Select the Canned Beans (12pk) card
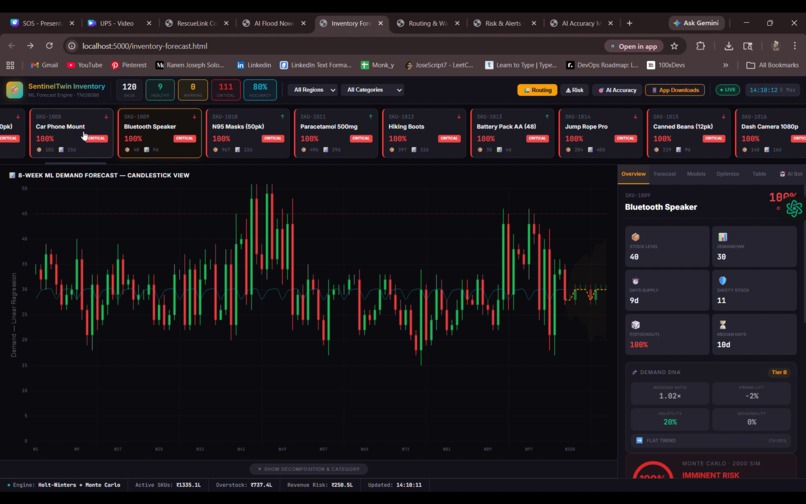 [x=689, y=133]
